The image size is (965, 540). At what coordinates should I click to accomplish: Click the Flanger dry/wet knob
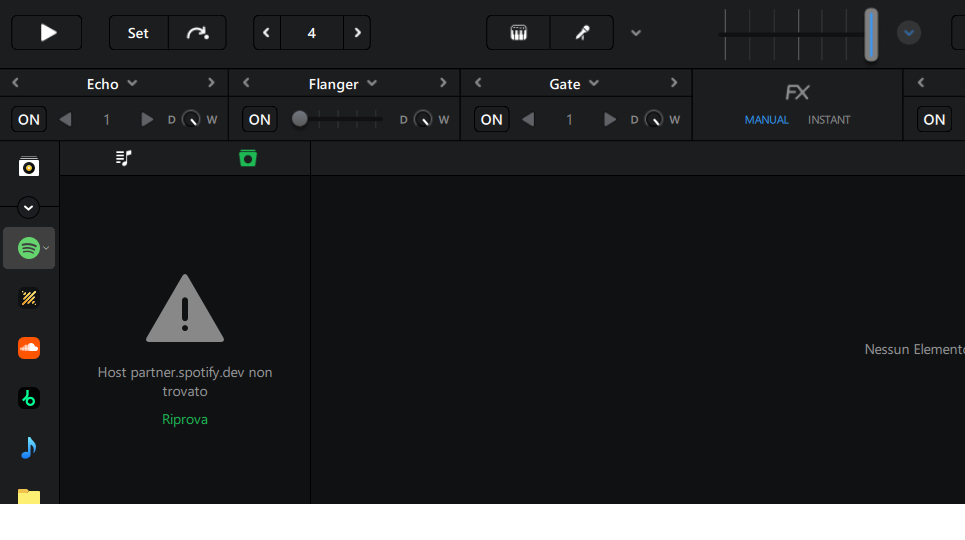423,119
